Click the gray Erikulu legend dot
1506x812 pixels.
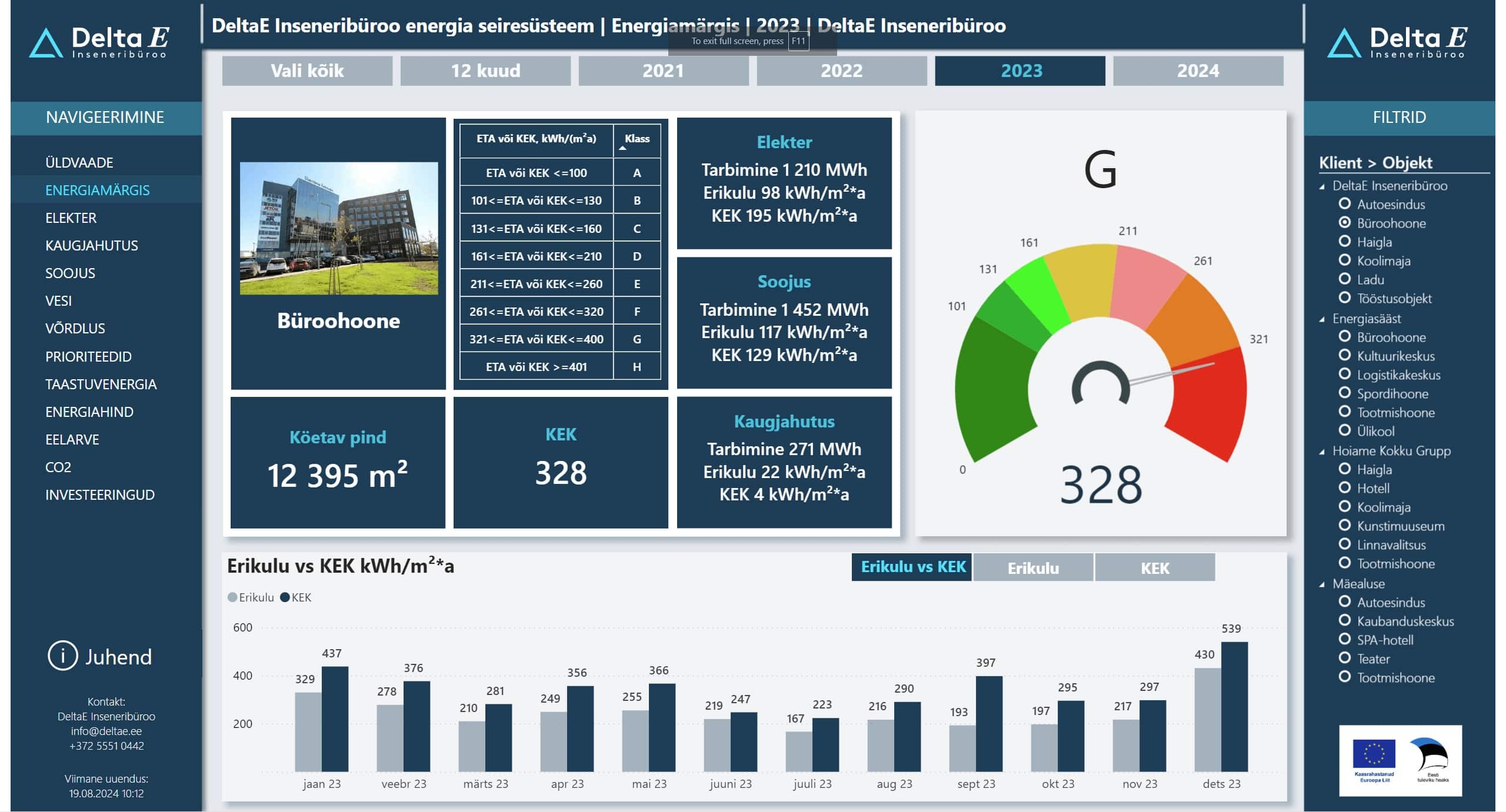point(232,597)
